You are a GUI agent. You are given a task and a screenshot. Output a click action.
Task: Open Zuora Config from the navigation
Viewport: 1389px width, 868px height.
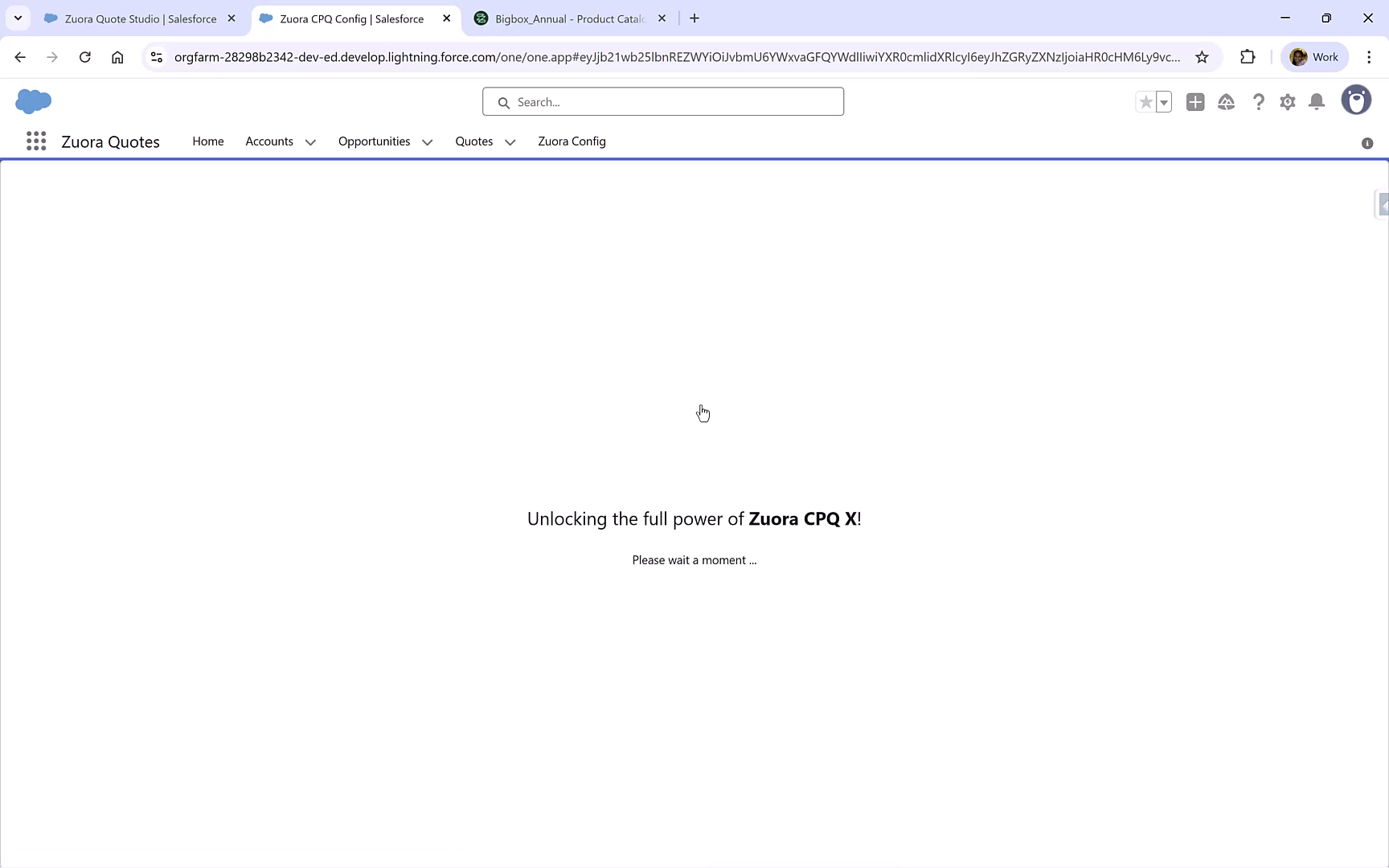572,141
